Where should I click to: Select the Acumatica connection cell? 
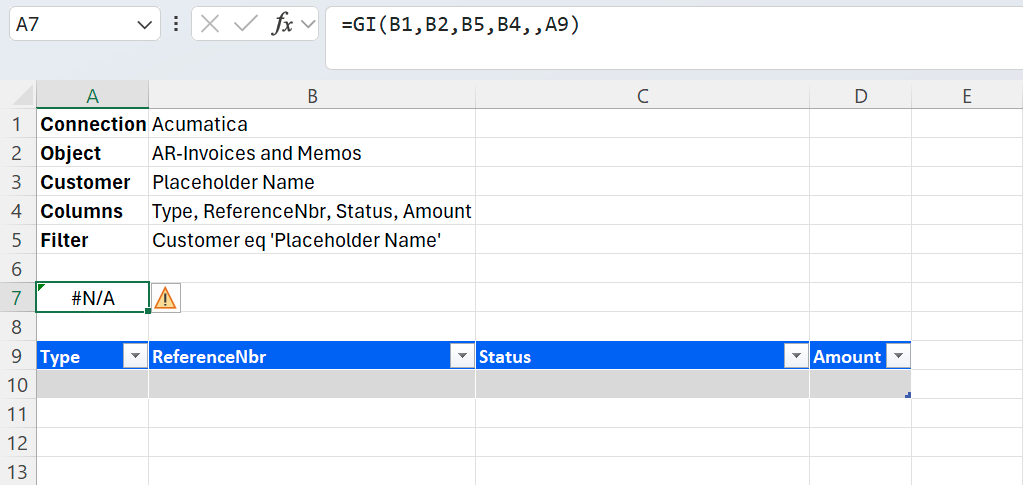(312, 125)
